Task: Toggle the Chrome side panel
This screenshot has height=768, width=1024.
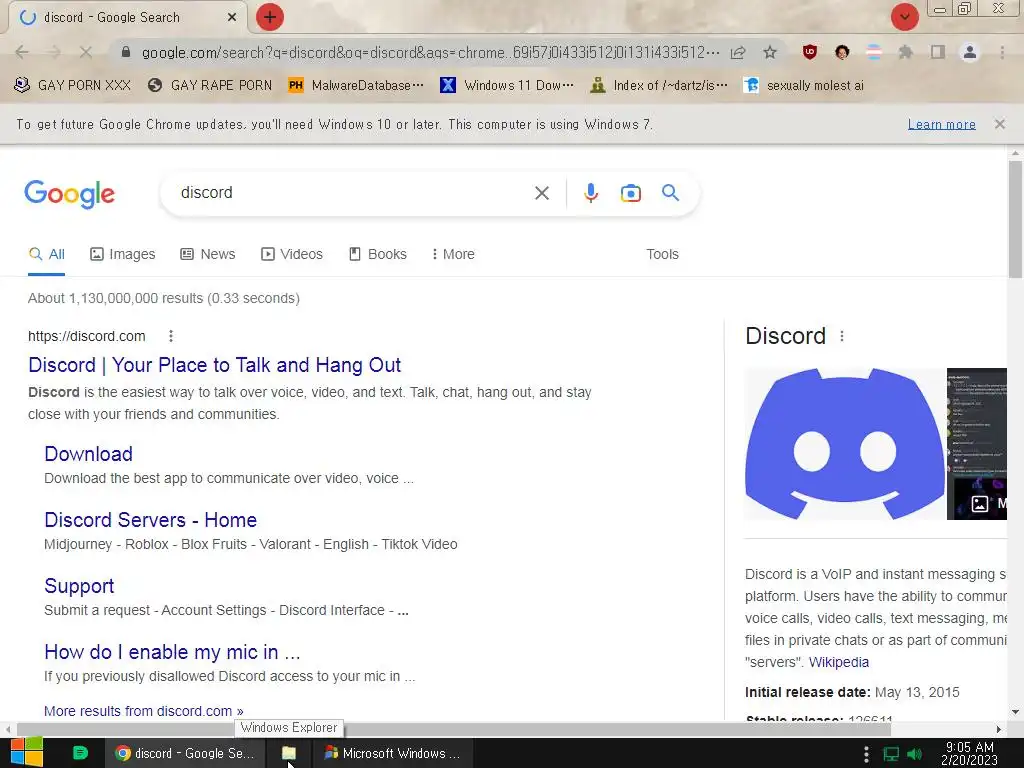Action: pyautogui.click(x=938, y=52)
